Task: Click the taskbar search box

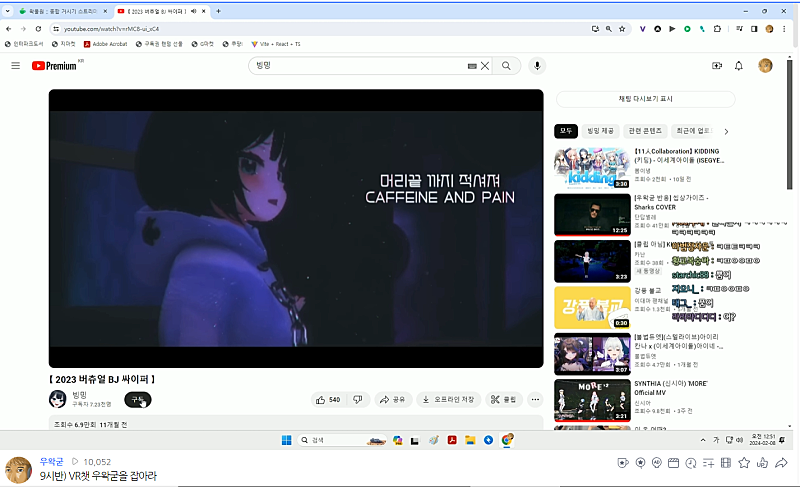Action: click(x=342, y=440)
